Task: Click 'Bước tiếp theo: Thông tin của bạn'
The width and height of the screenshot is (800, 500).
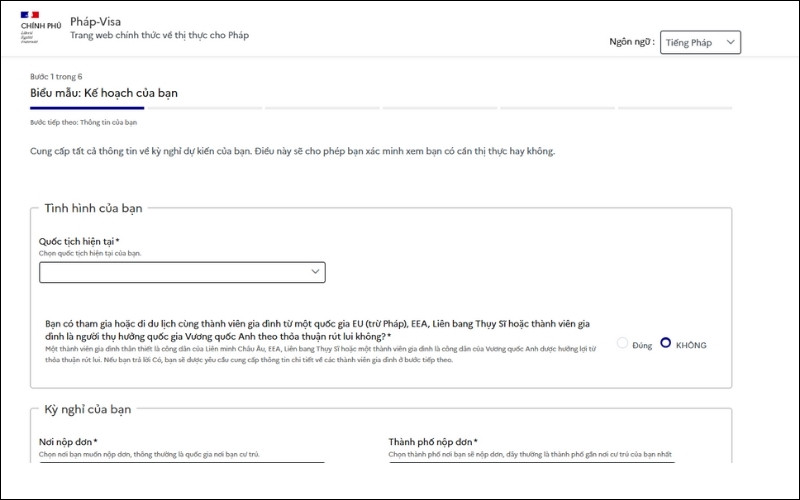Action: point(83,122)
